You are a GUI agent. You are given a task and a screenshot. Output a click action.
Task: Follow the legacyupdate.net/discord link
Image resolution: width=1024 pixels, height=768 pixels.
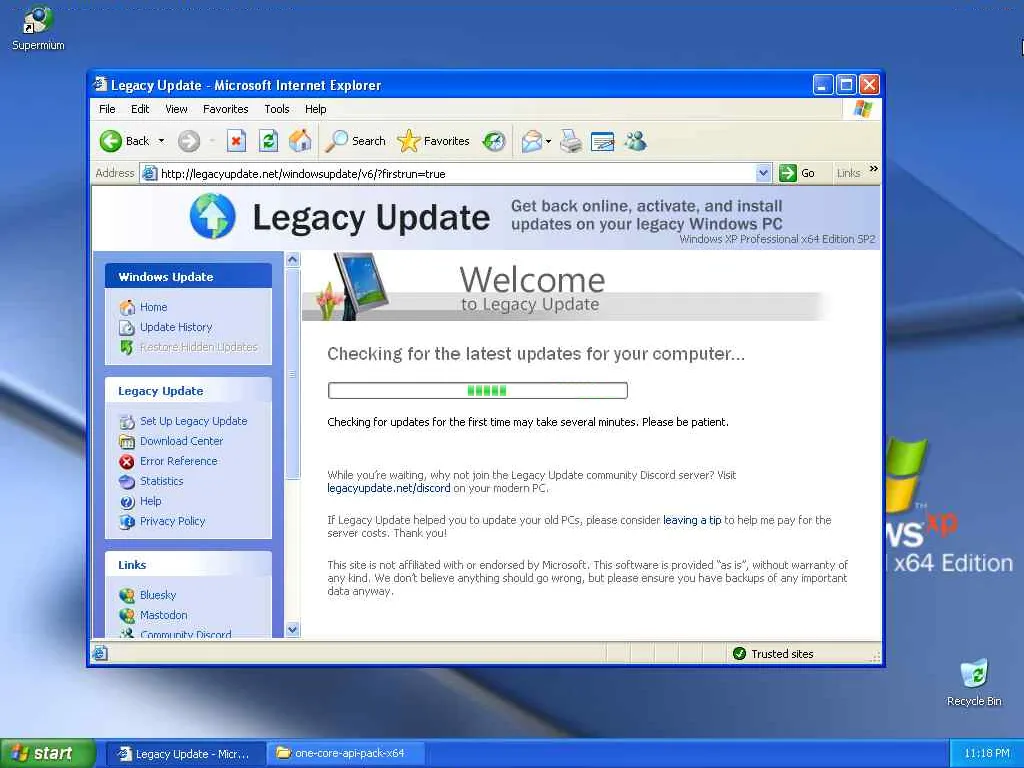click(x=389, y=488)
